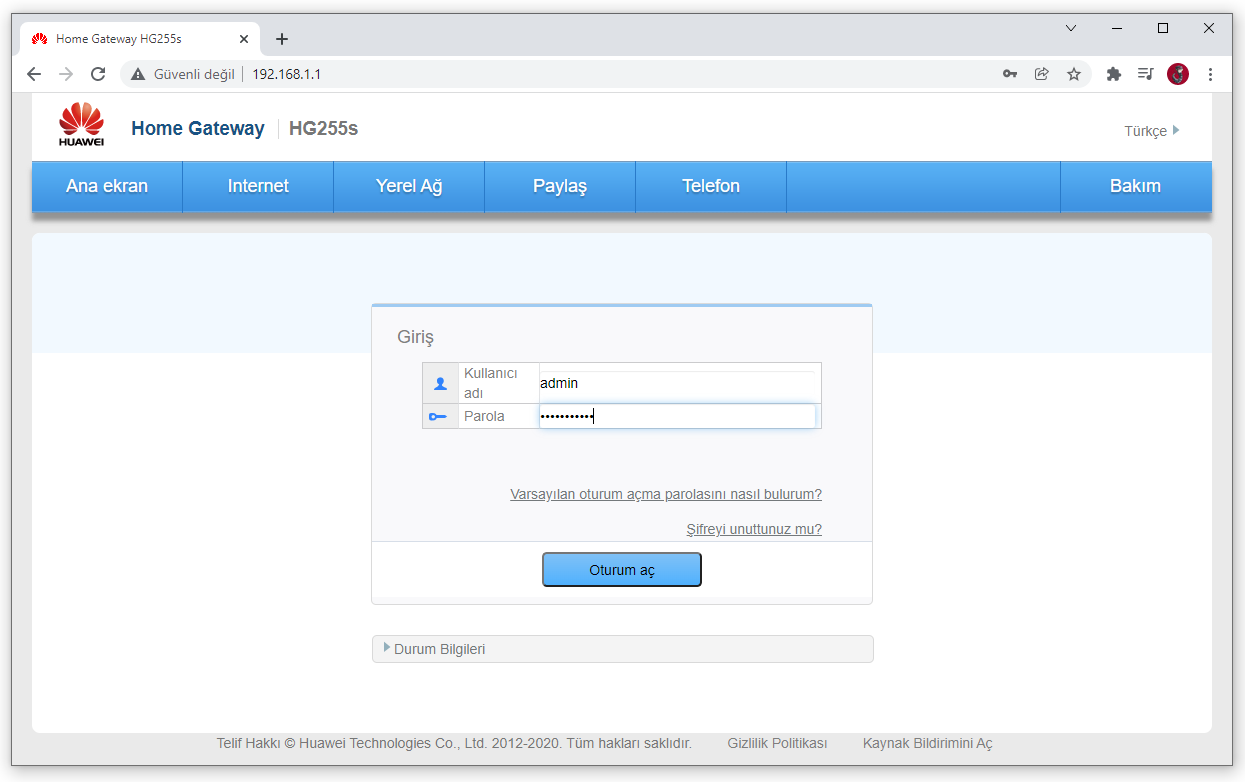Open the saved password key icon
The height and width of the screenshot is (782, 1245).
[1010, 74]
